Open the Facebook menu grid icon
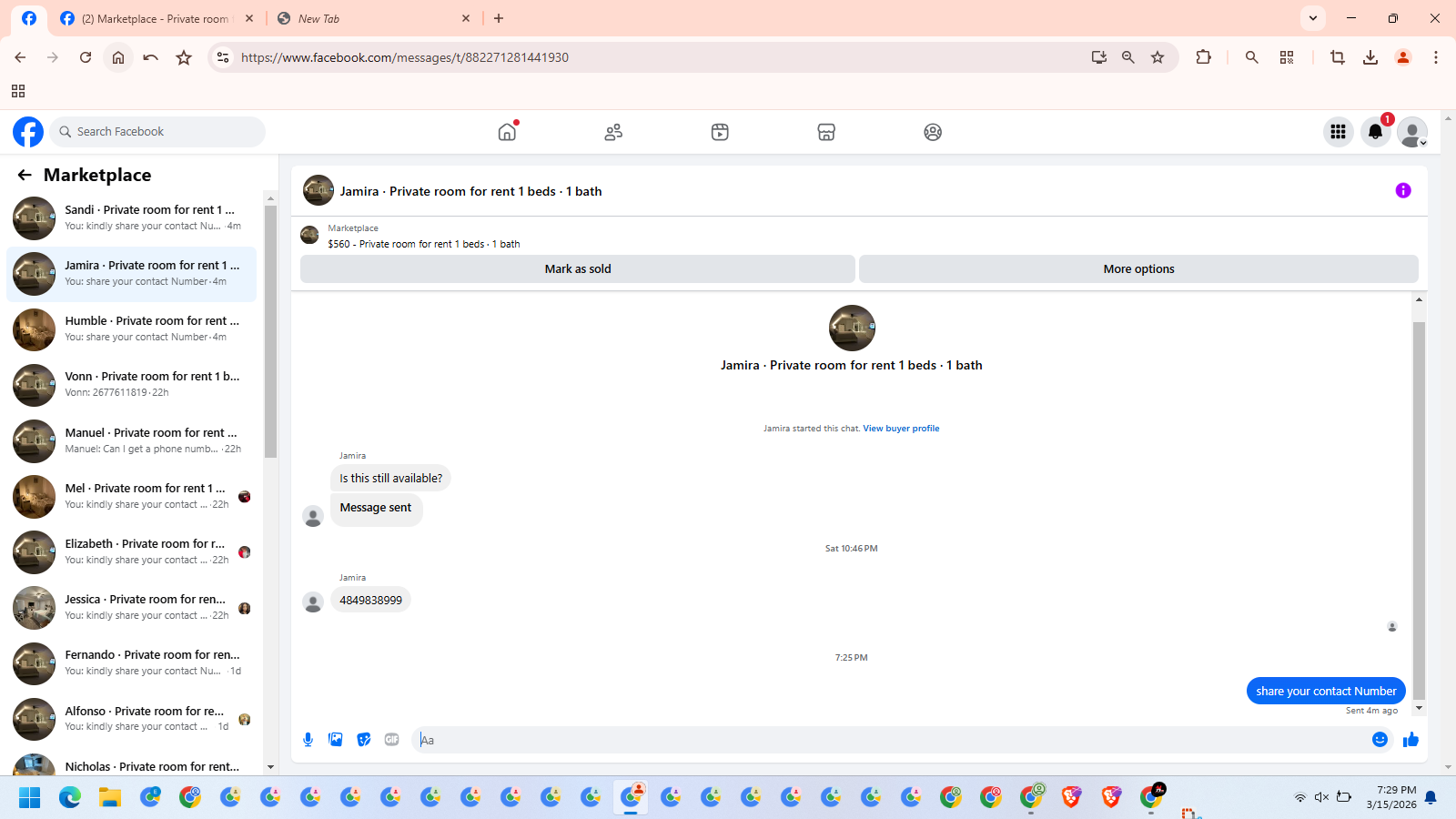The height and width of the screenshot is (819, 1456). point(1338,132)
